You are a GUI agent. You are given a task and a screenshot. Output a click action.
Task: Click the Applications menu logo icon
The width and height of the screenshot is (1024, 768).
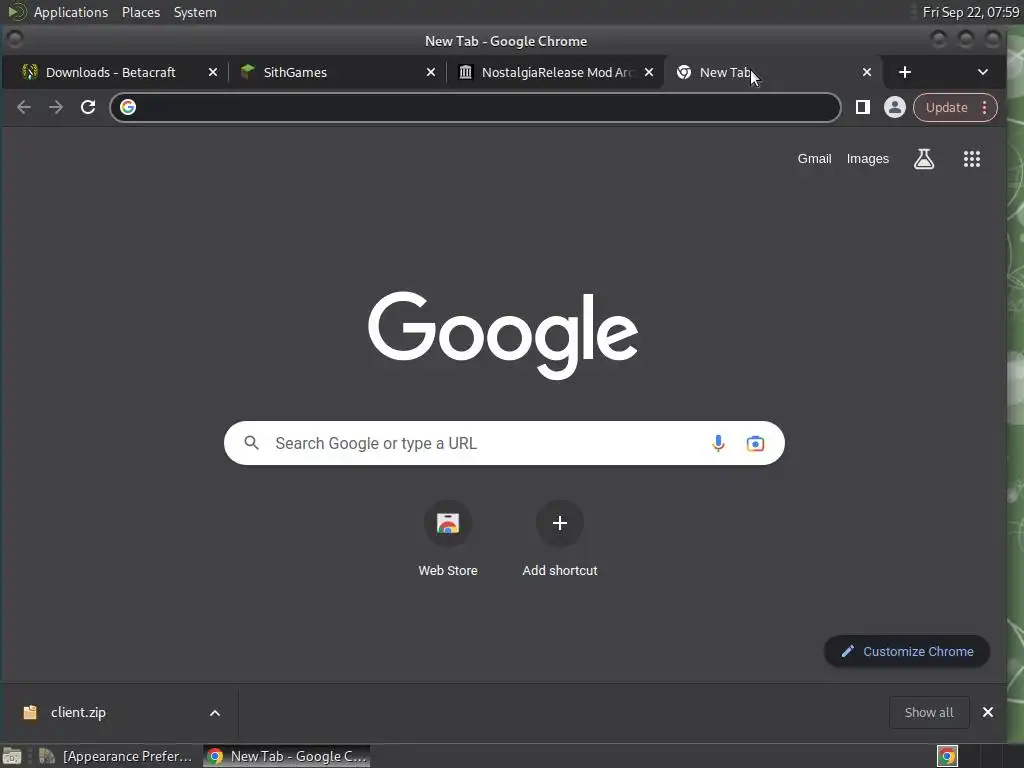[17, 12]
